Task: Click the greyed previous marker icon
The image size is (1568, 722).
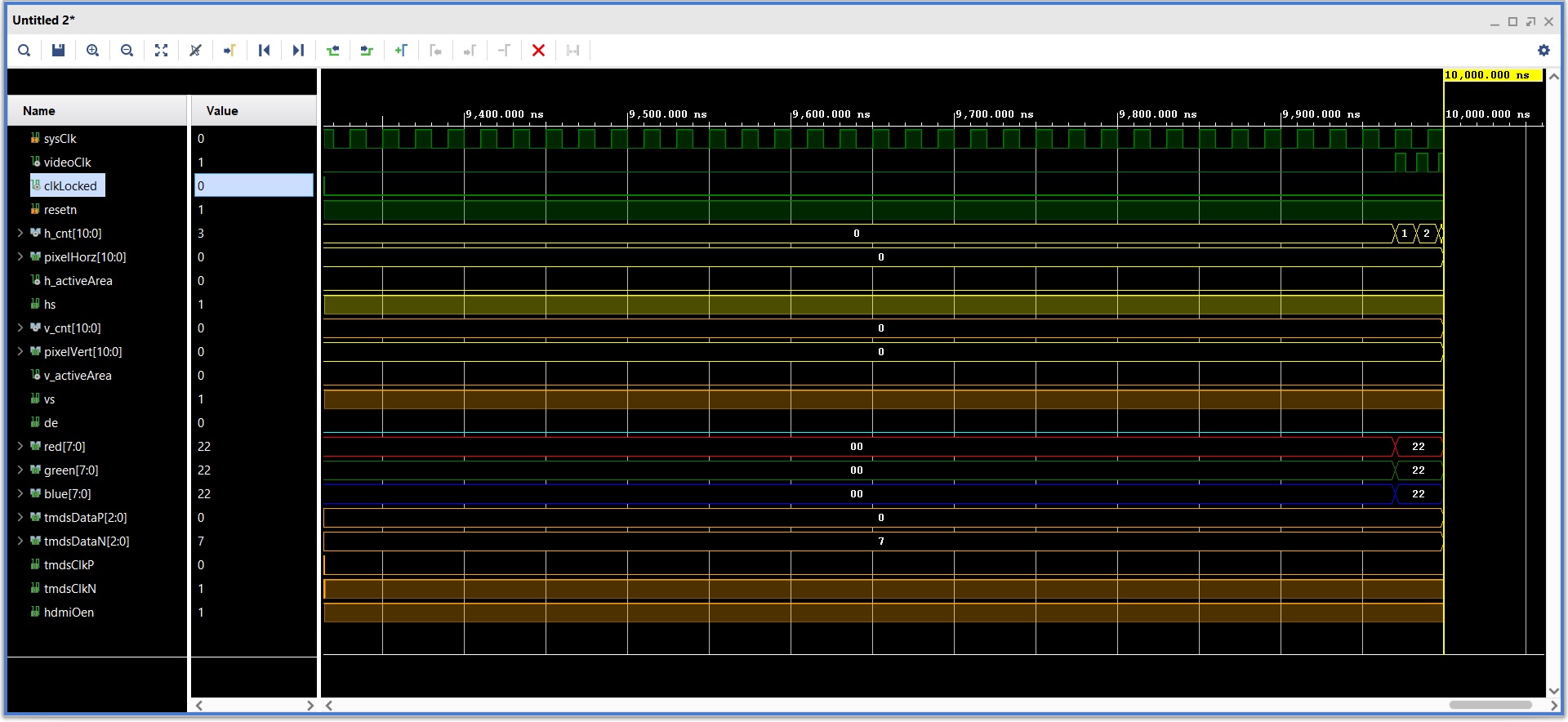Action: click(435, 51)
